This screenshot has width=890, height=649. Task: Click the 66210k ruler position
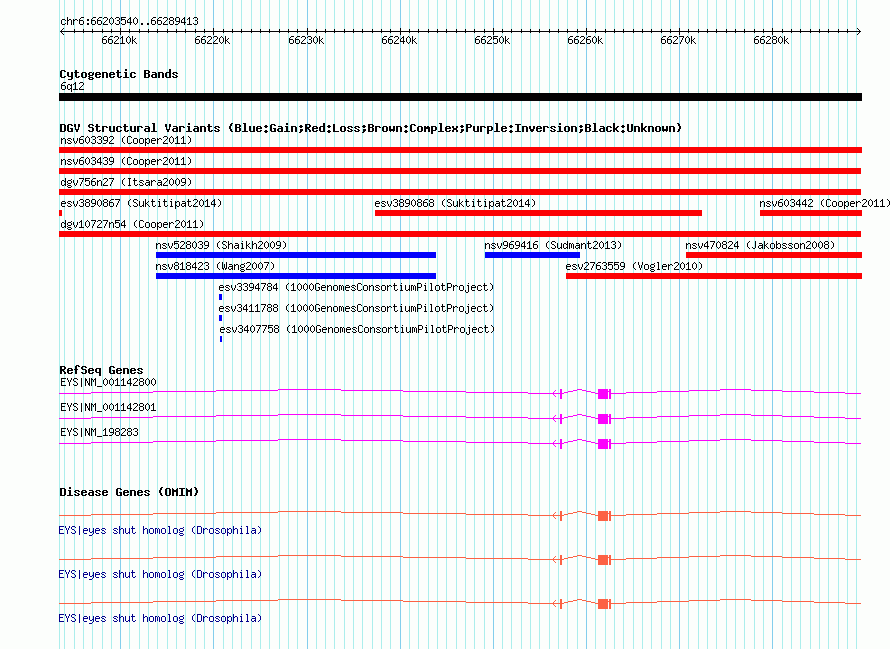[119, 40]
